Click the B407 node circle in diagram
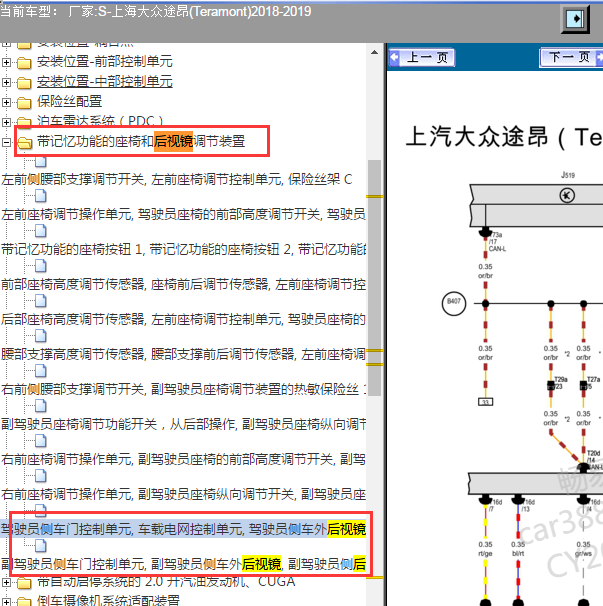Image resolution: width=603 pixels, height=606 pixels. [454, 303]
